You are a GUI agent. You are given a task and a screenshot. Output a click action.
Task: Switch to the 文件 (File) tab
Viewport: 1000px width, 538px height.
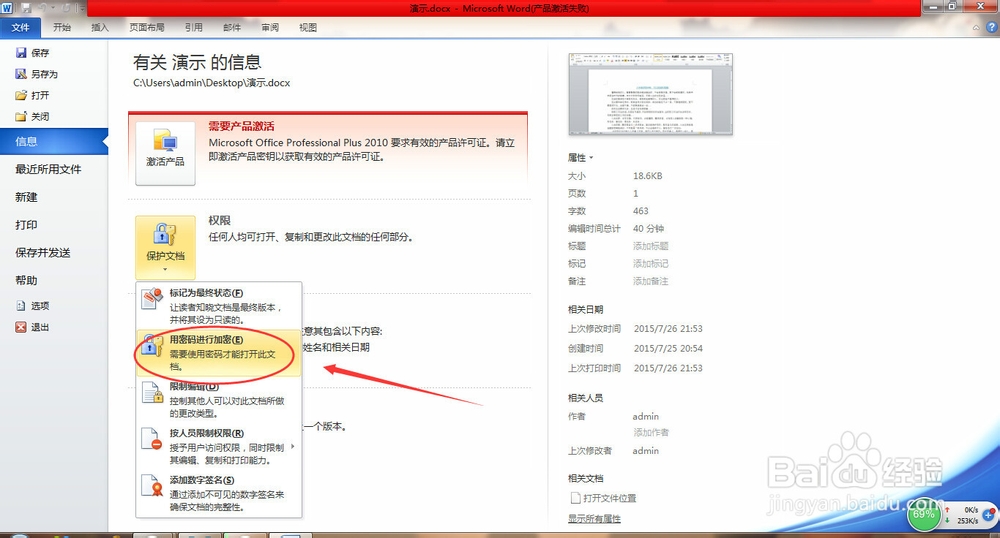(20, 27)
